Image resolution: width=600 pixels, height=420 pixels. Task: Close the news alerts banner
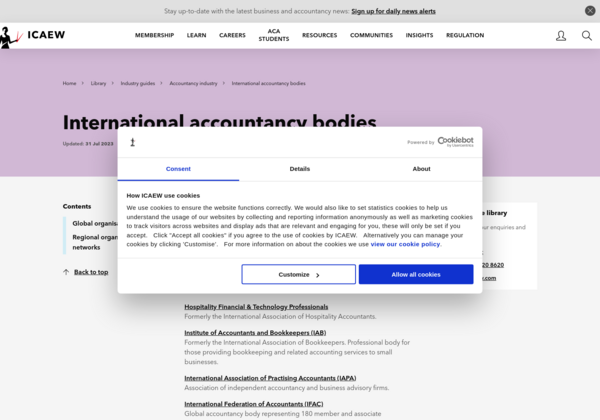pyautogui.click(x=590, y=11)
